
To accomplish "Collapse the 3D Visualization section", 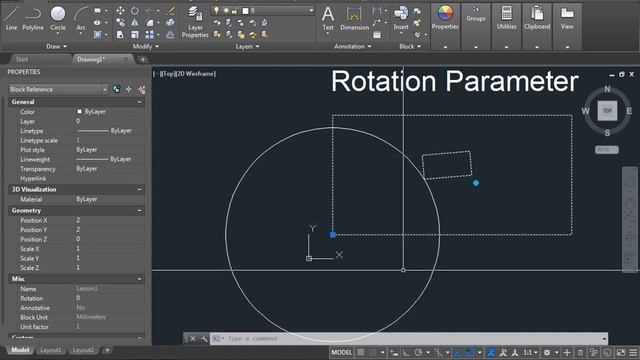I will point(140,189).
